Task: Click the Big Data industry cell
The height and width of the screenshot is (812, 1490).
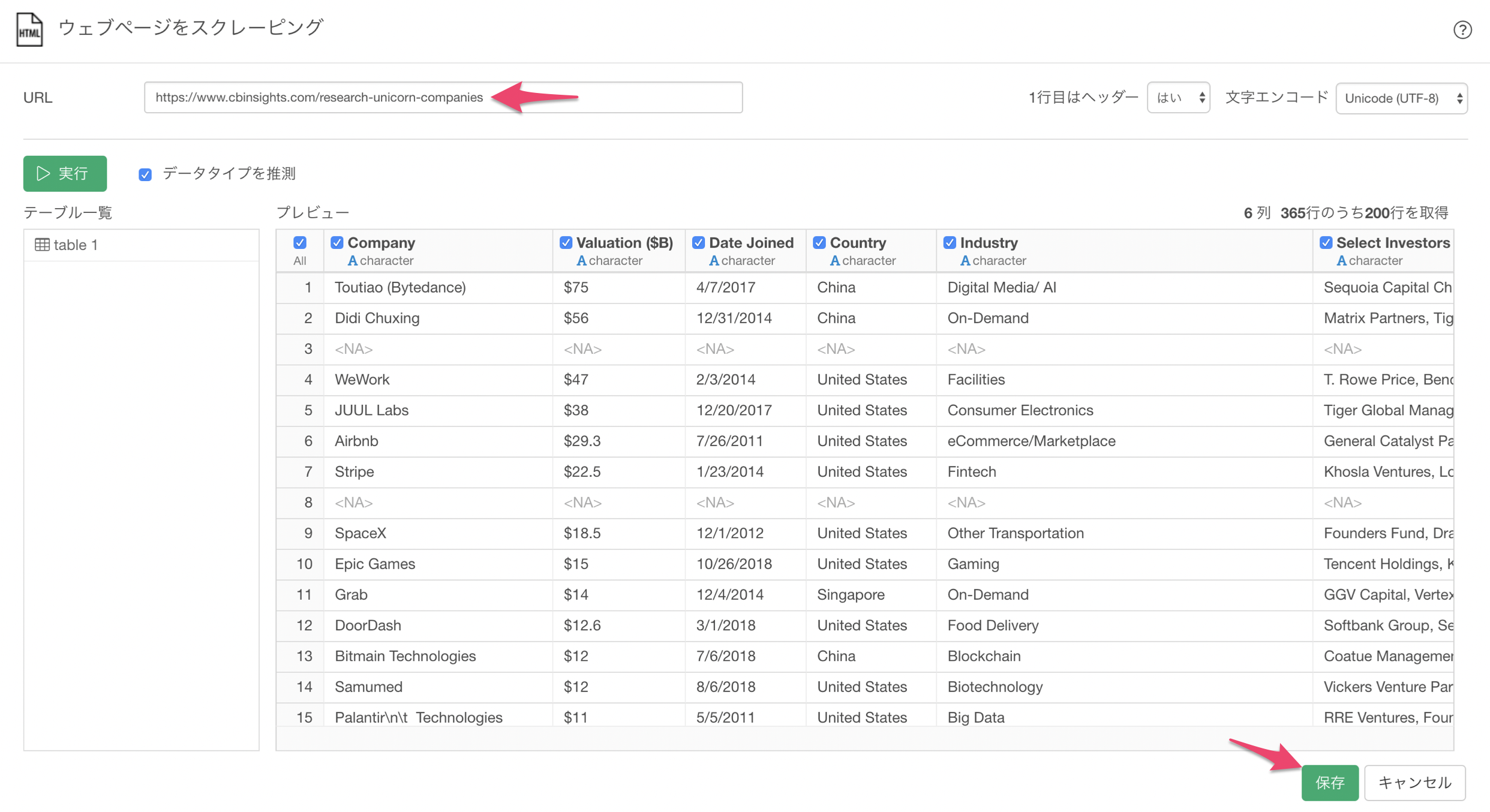Action: (1125, 715)
